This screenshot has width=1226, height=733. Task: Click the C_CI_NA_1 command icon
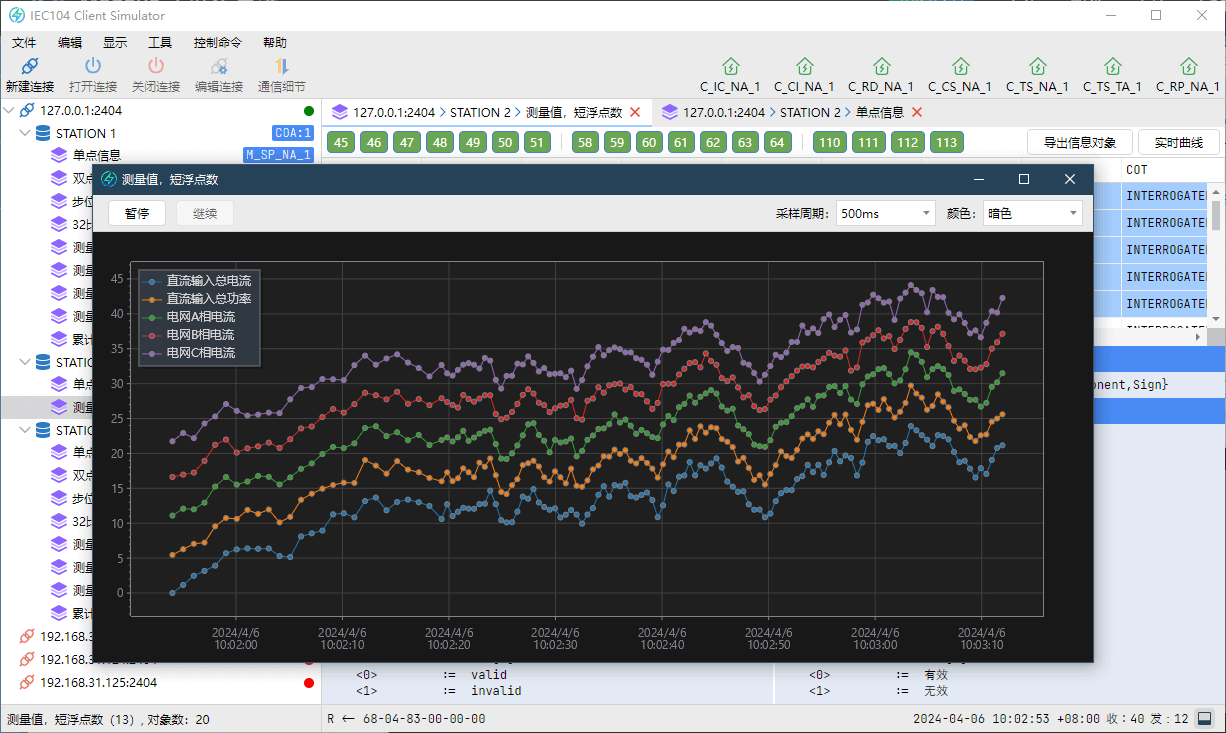point(803,67)
